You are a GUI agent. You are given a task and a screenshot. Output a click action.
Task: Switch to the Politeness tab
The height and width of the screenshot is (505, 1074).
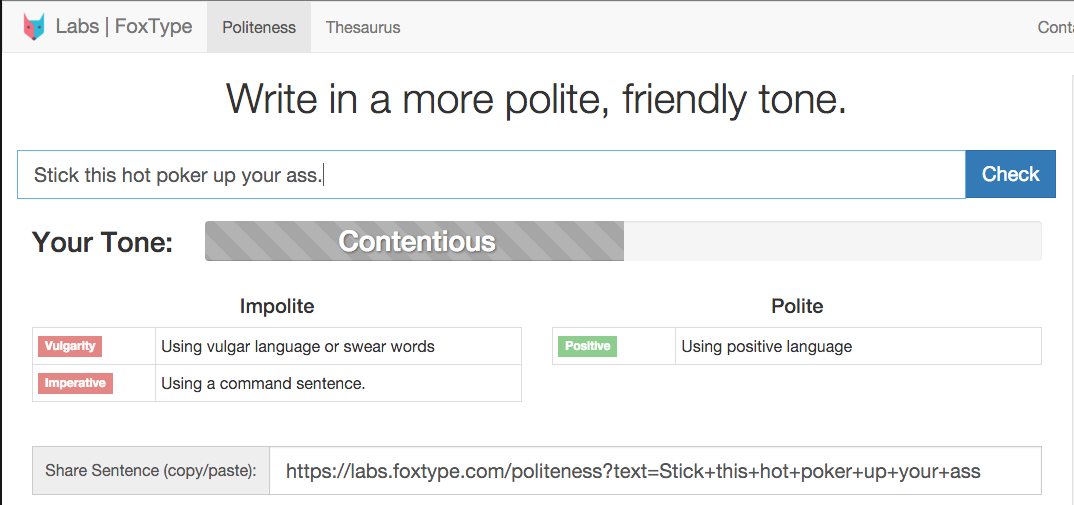click(x=259, y=27)
